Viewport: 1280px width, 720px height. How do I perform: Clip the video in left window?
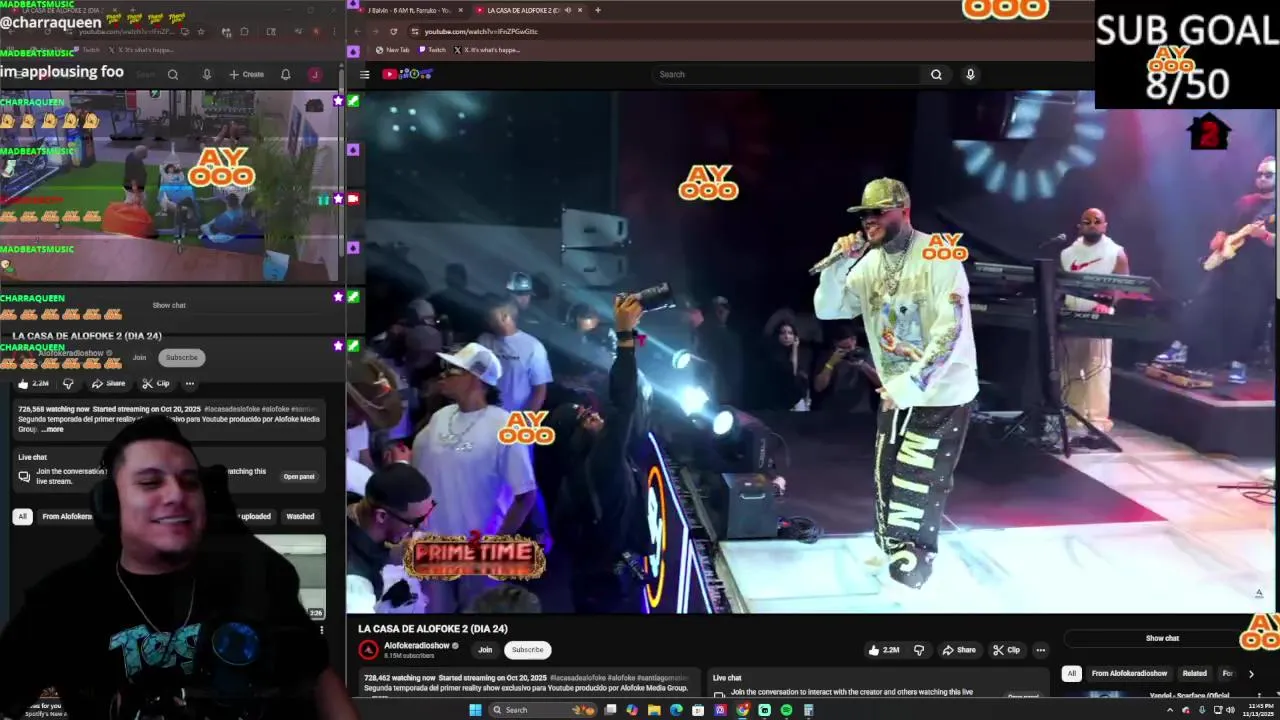[x=155, y=383]
